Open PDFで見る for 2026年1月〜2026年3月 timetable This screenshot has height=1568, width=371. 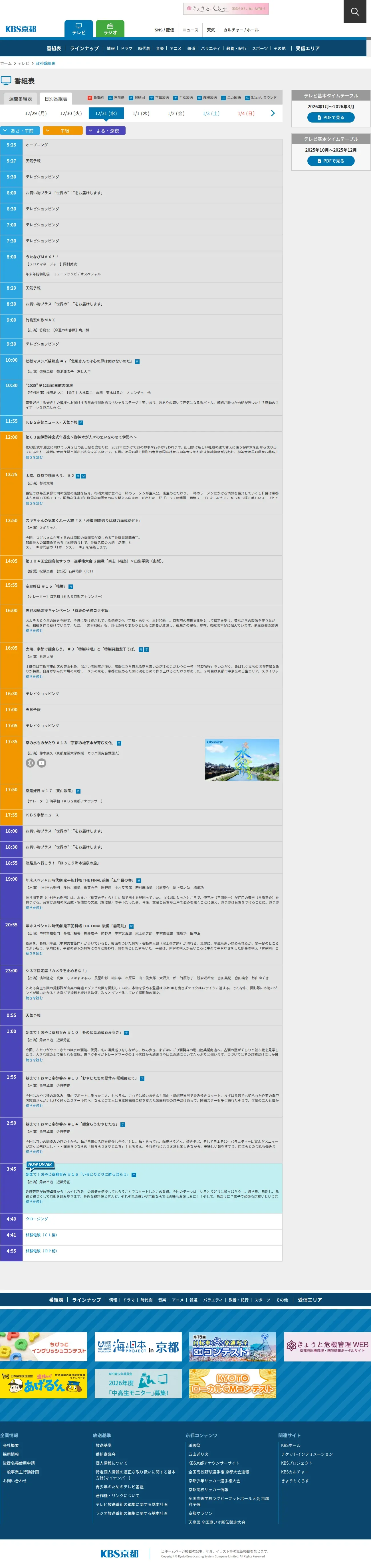331,117
